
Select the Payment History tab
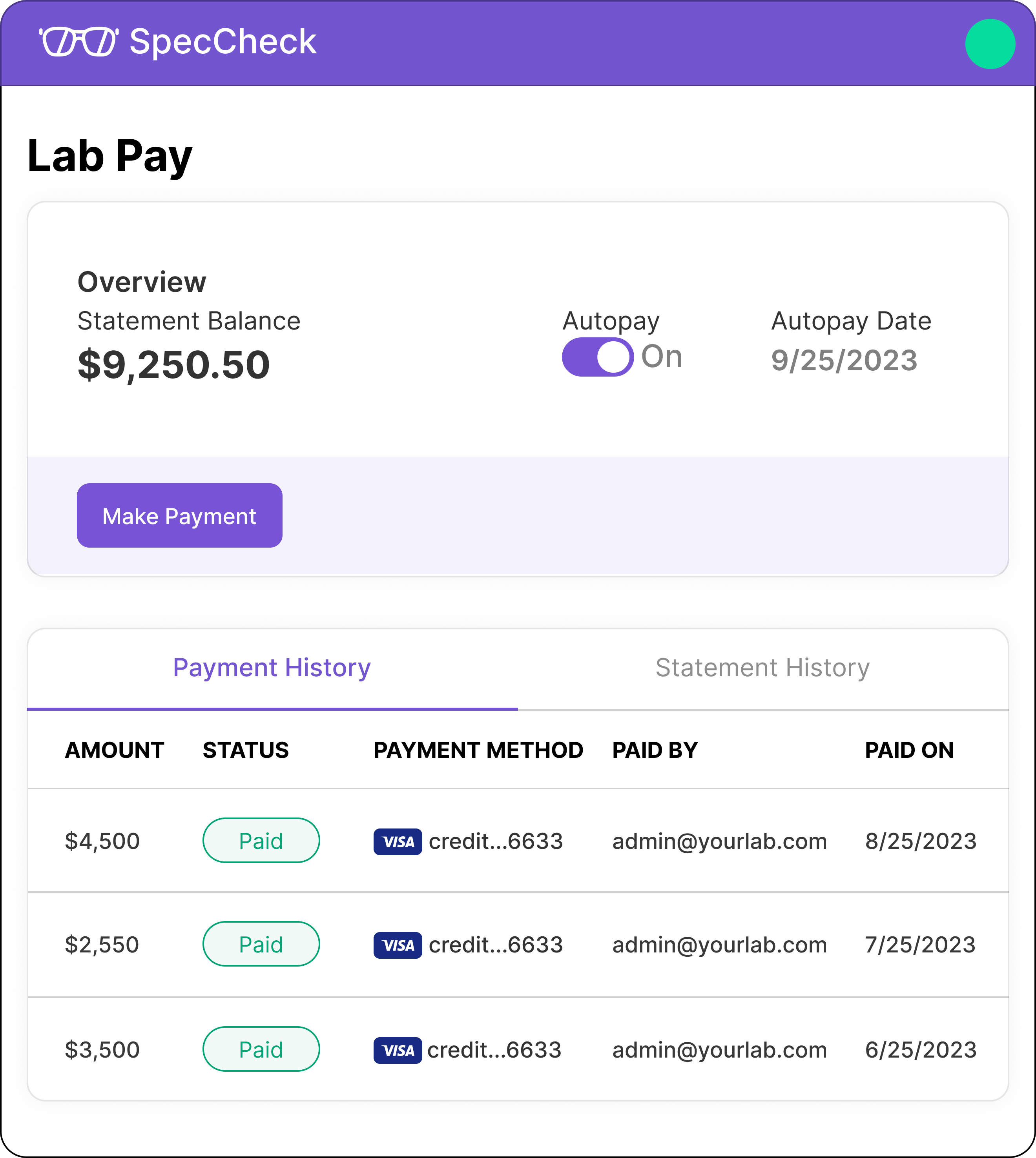point(272,668)
